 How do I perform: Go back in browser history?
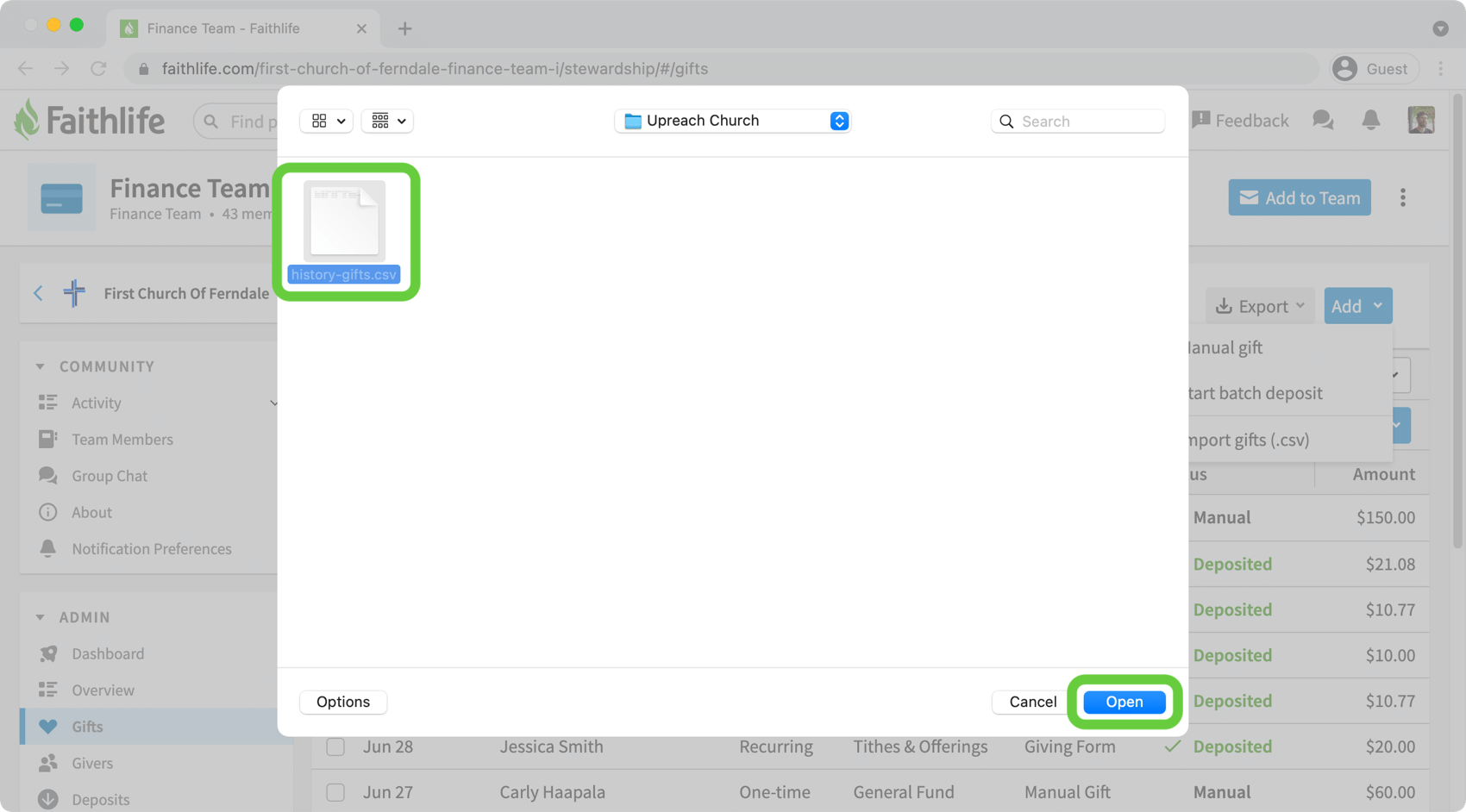pos(25,69)
